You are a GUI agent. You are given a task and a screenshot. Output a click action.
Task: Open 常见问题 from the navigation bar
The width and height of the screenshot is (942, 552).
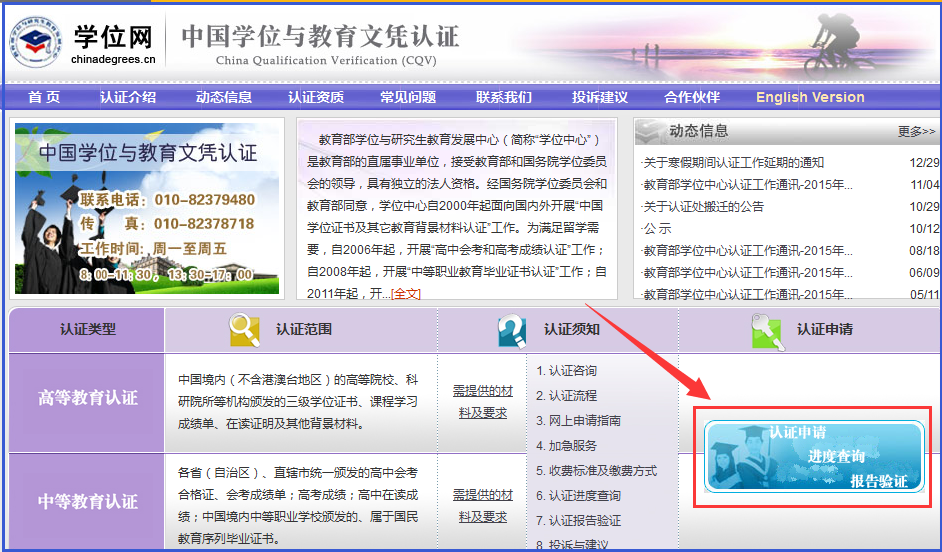[x=408, y=97]
